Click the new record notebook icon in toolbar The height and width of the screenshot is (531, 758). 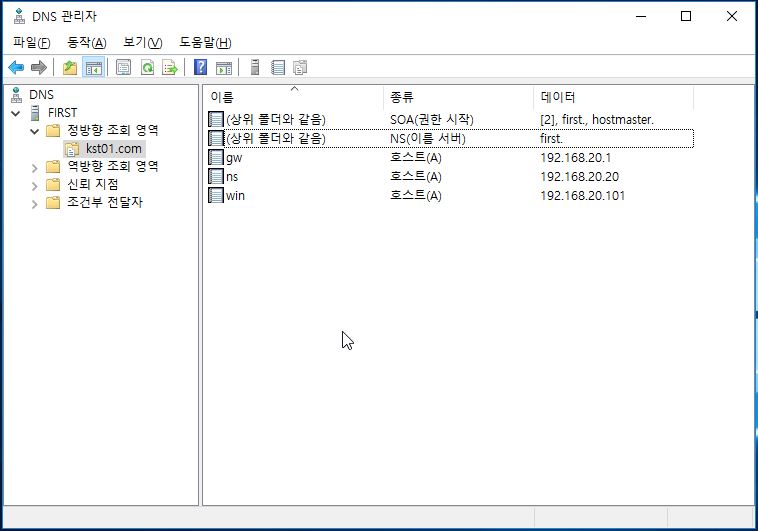coord(277,67)
